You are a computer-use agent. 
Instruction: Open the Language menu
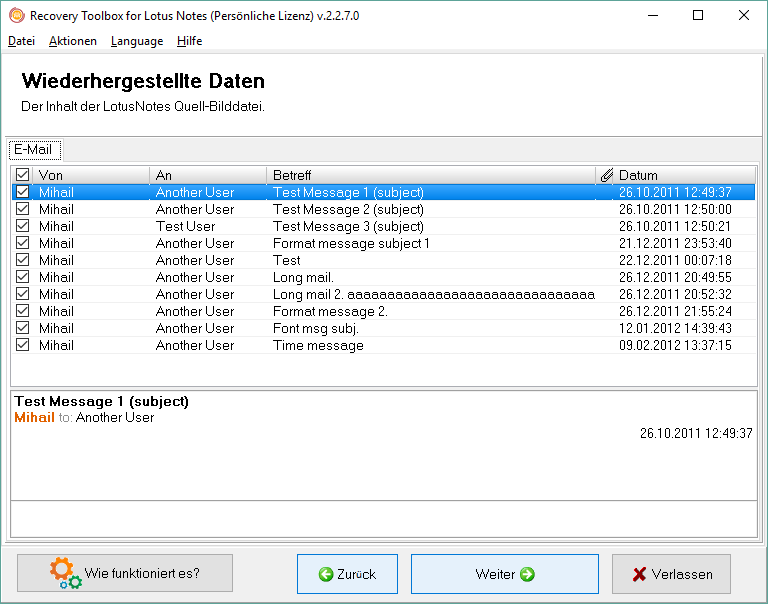137,41
